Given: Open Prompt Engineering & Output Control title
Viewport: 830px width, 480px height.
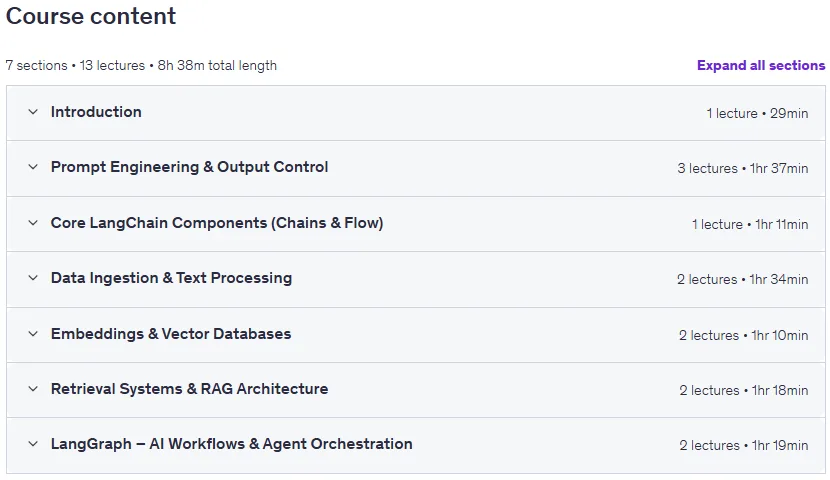Looking at the screenshot, I should (190, 167).
